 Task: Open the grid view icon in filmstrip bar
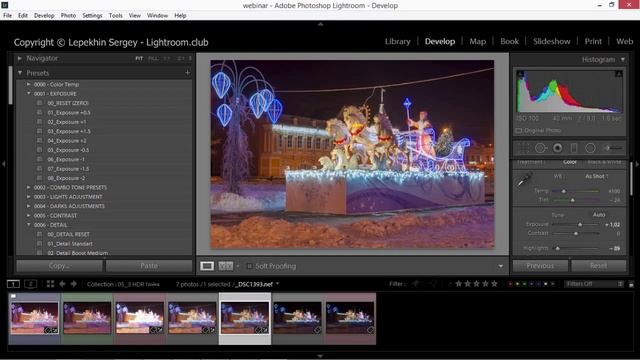(x=50, y=284)
